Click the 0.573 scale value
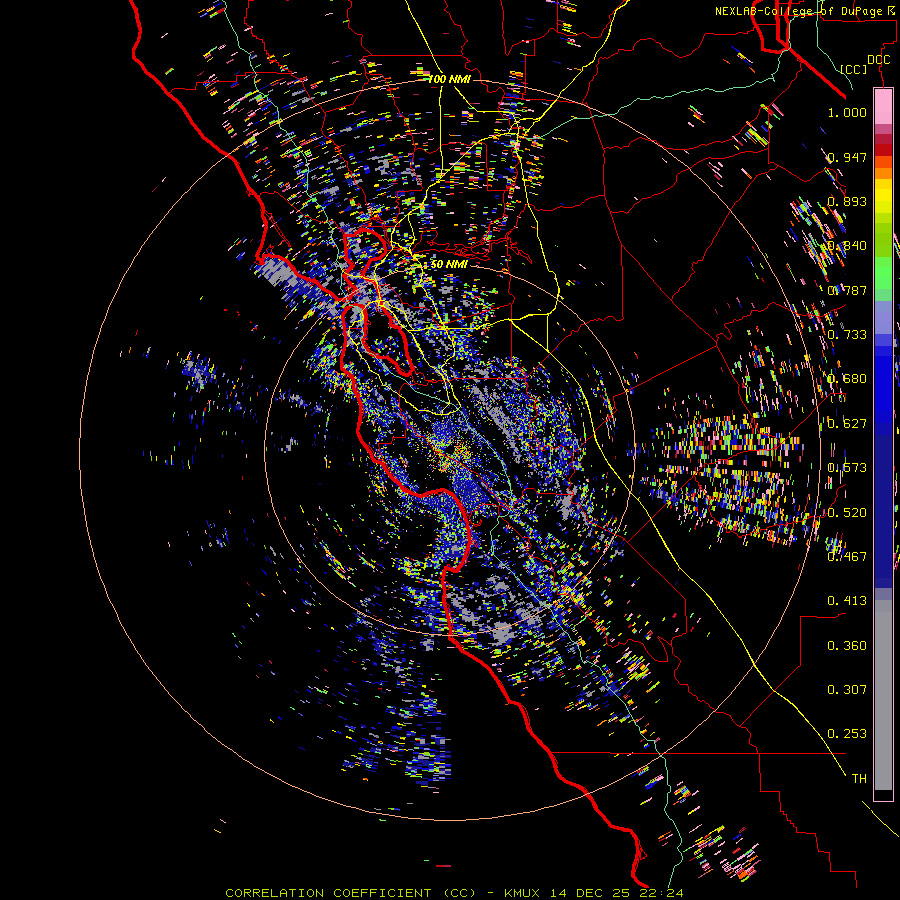Screen dimensions: 900x900 click(x=847, y=468)
